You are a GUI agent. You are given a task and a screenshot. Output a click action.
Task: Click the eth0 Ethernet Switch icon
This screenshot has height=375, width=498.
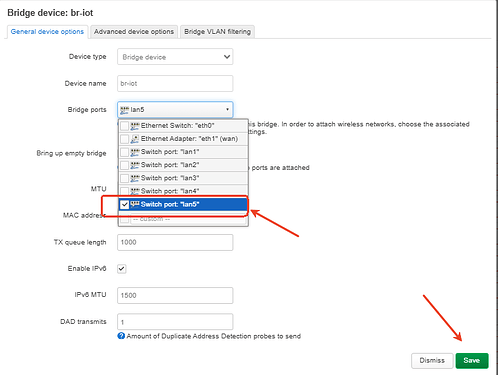(135, 126)
